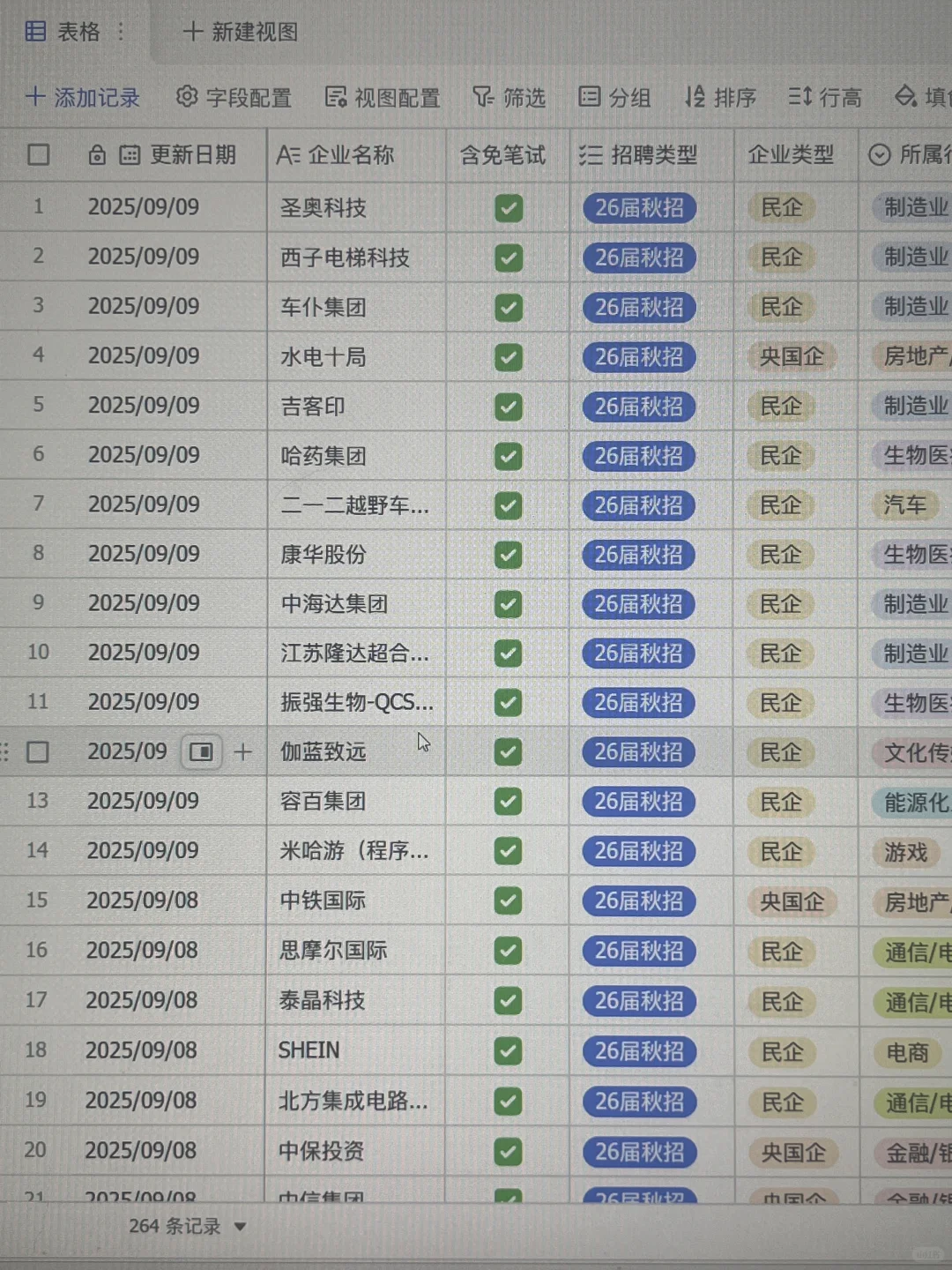Select the company cell 水电十局
Image resolution: width=952 pixels, height=1270 pixels.
tap(356, 356)
